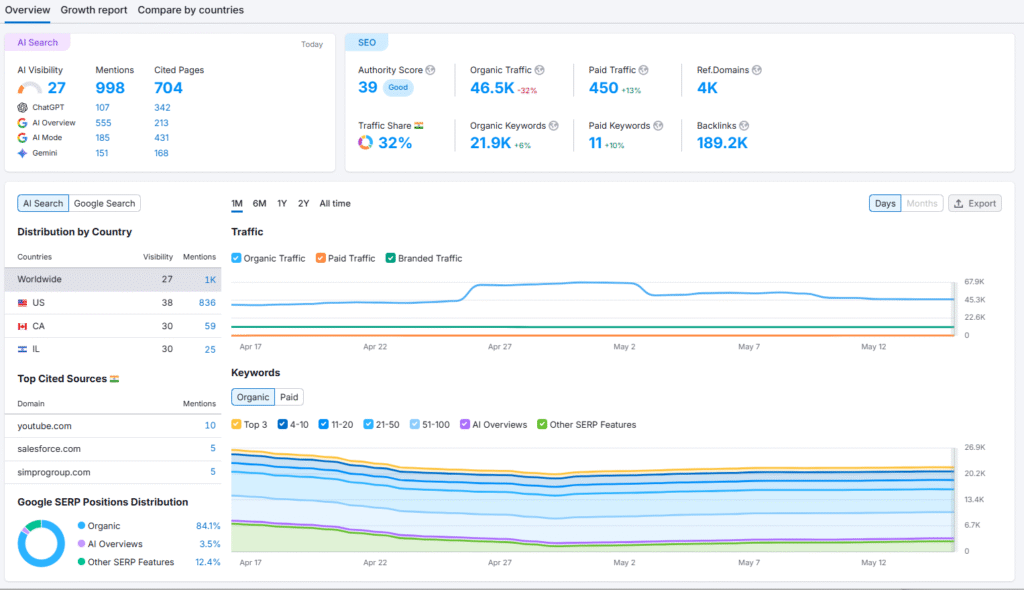Click the youtube.com cited source

point(44,425)
